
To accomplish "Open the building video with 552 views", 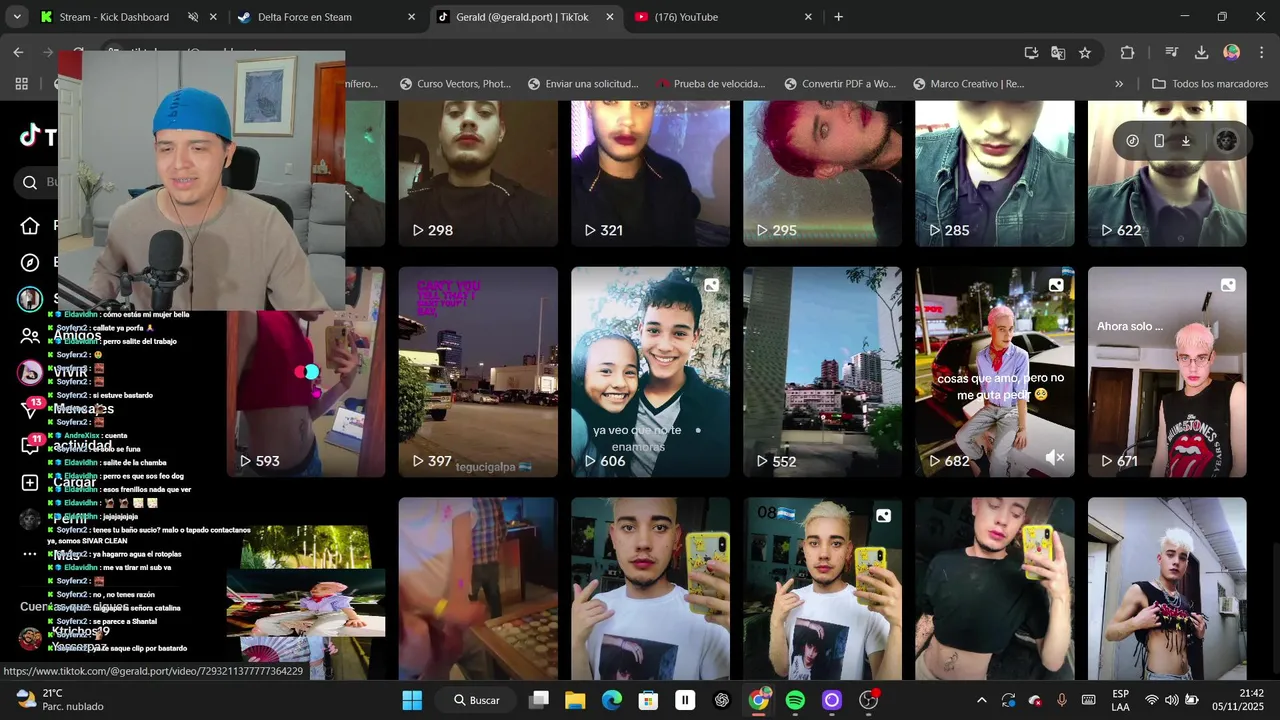I will [822, 372].
